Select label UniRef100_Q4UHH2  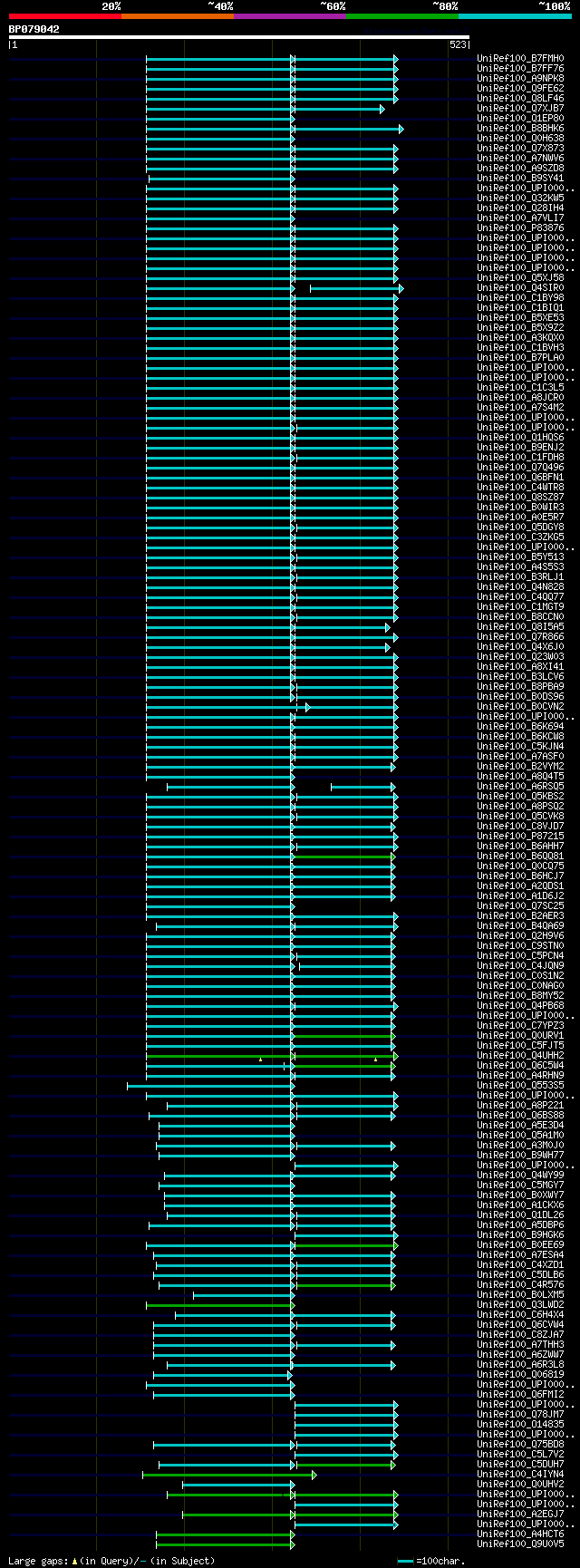coord(520,1056)
